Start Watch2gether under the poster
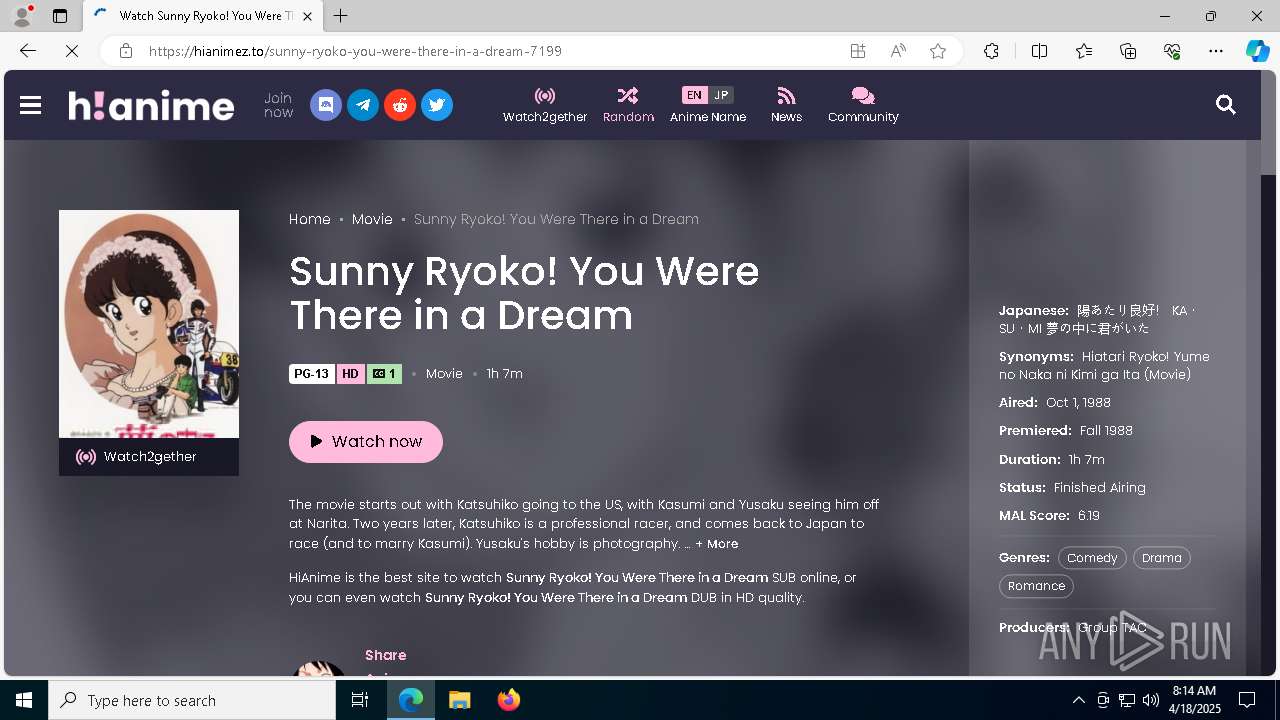Screen dimensions: 1280x720 pyautogui.click(x=149, y=457)
